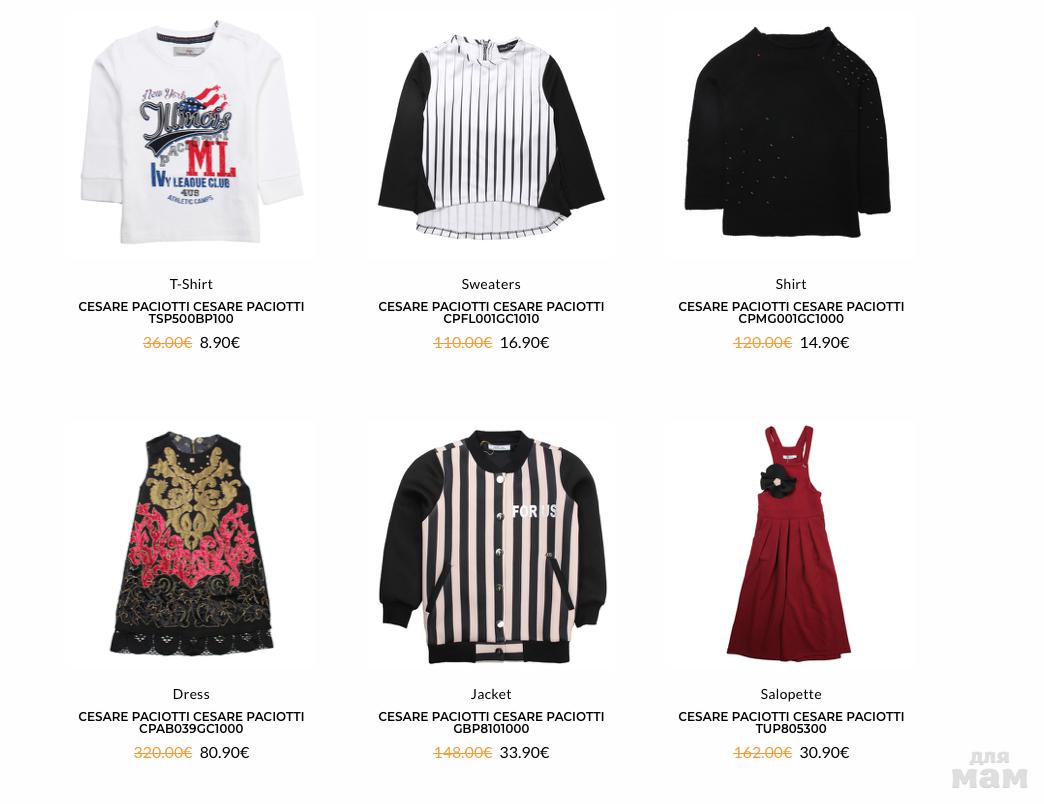Click the T-Shirt category label
The image size is (1044, 804).
click(x=191, y=284)
